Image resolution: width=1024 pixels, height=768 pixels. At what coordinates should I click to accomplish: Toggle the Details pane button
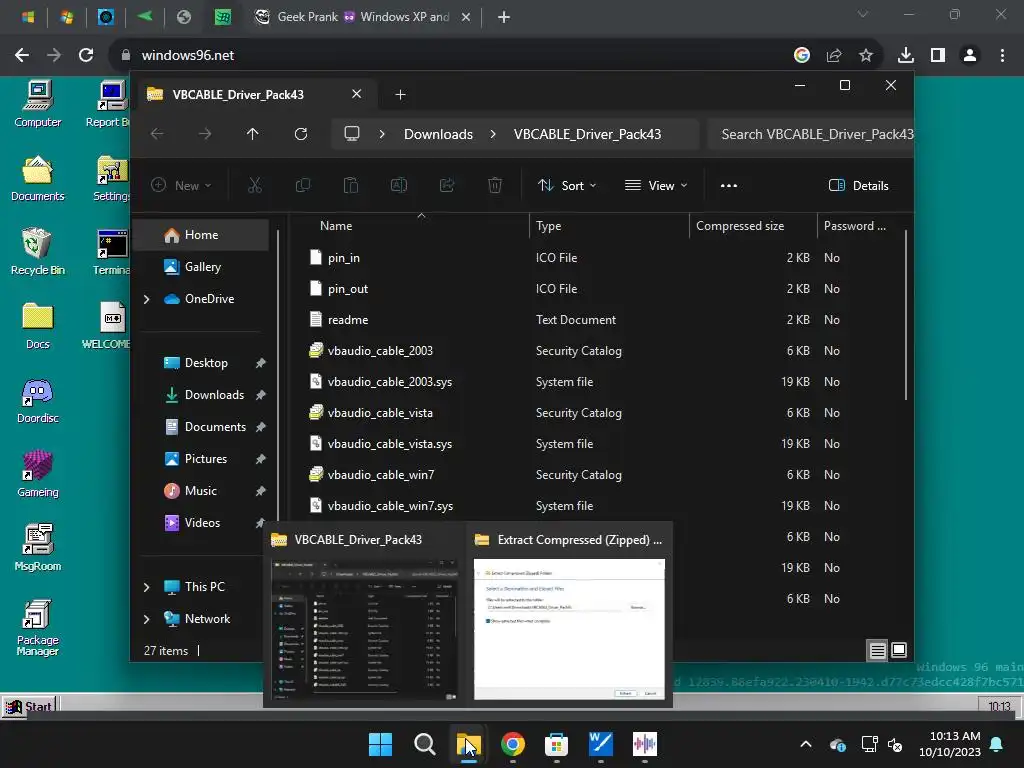pyautogui.click(x=859, y=185)
